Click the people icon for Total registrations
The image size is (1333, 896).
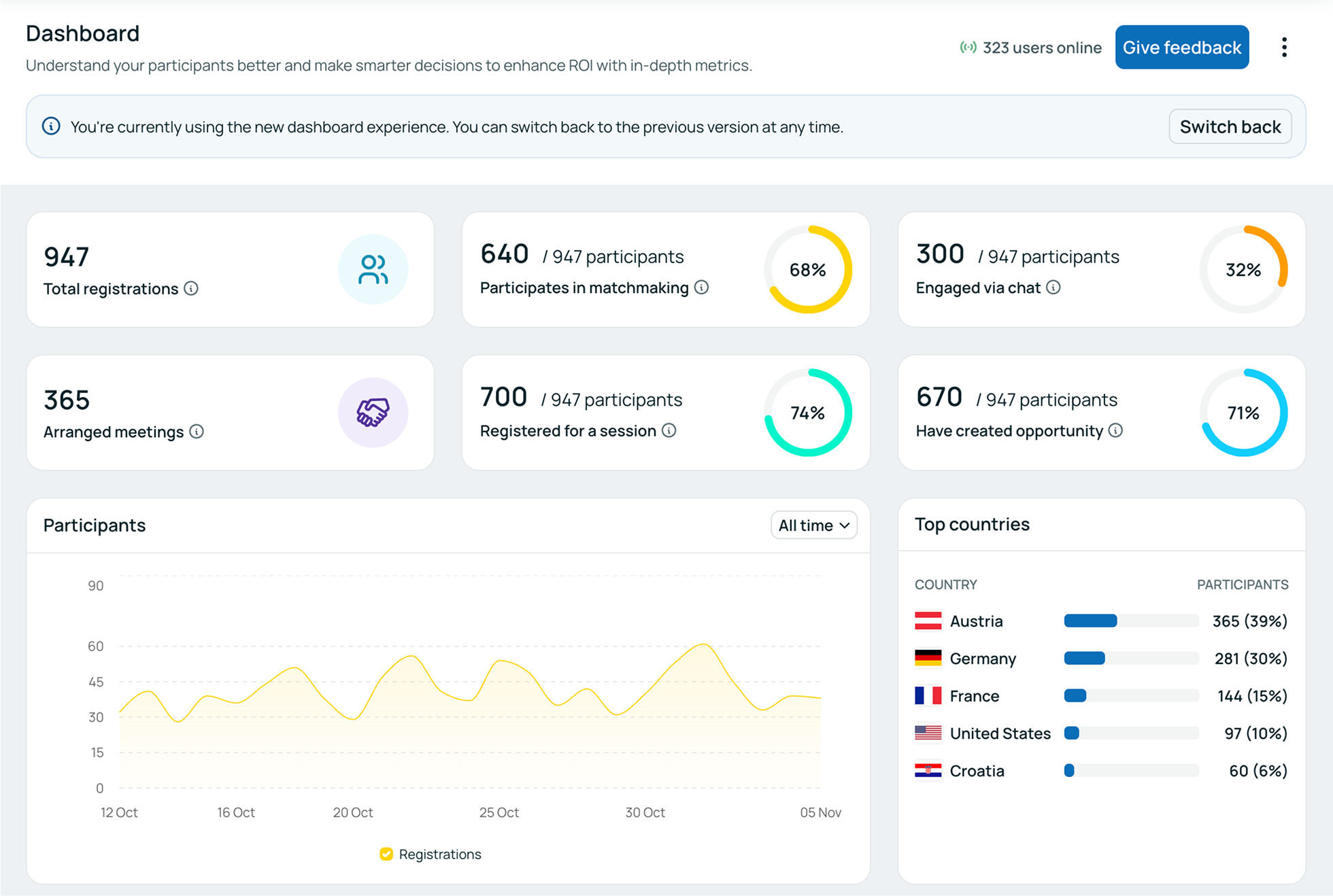pos(373,269)
